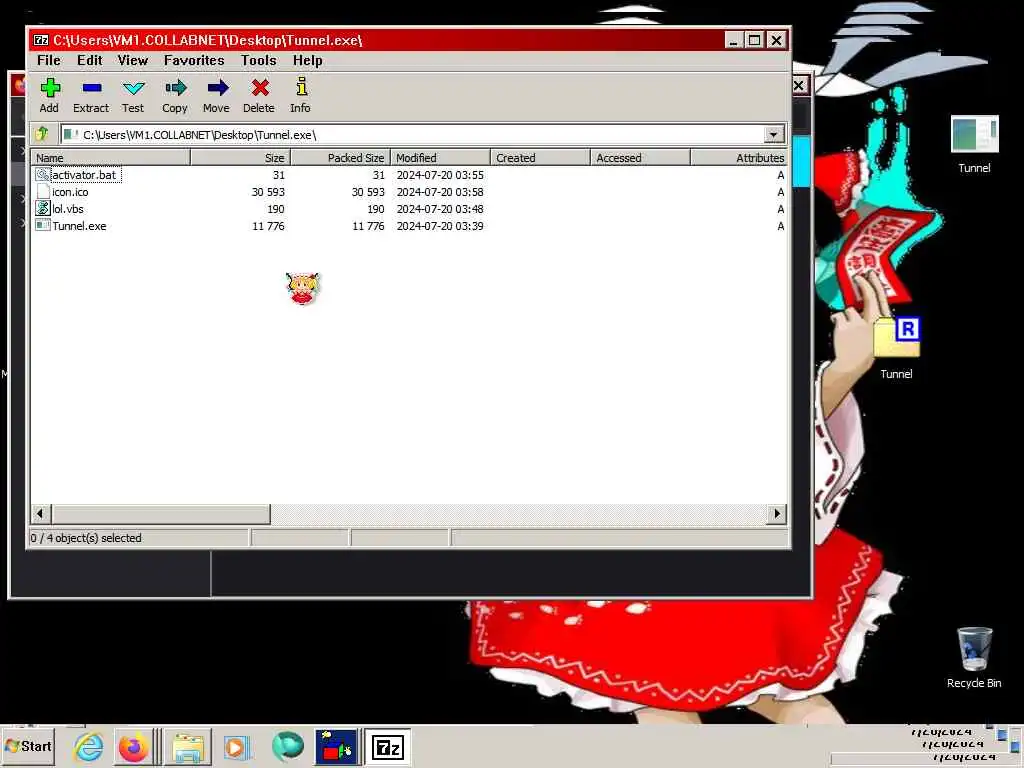Open Windows Media Player taskbar icon
Viewport: 1024px width, 768px height.
[x=236, y=746]
